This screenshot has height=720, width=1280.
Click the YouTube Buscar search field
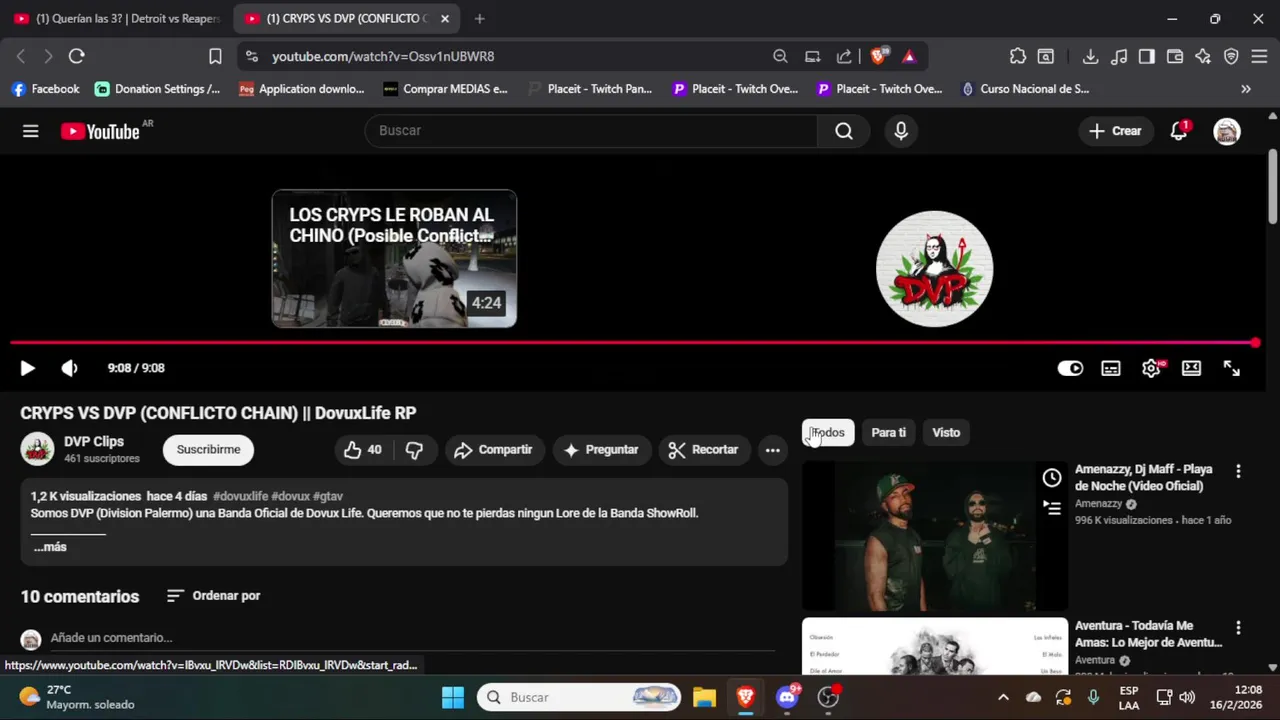tap(591, 131)
